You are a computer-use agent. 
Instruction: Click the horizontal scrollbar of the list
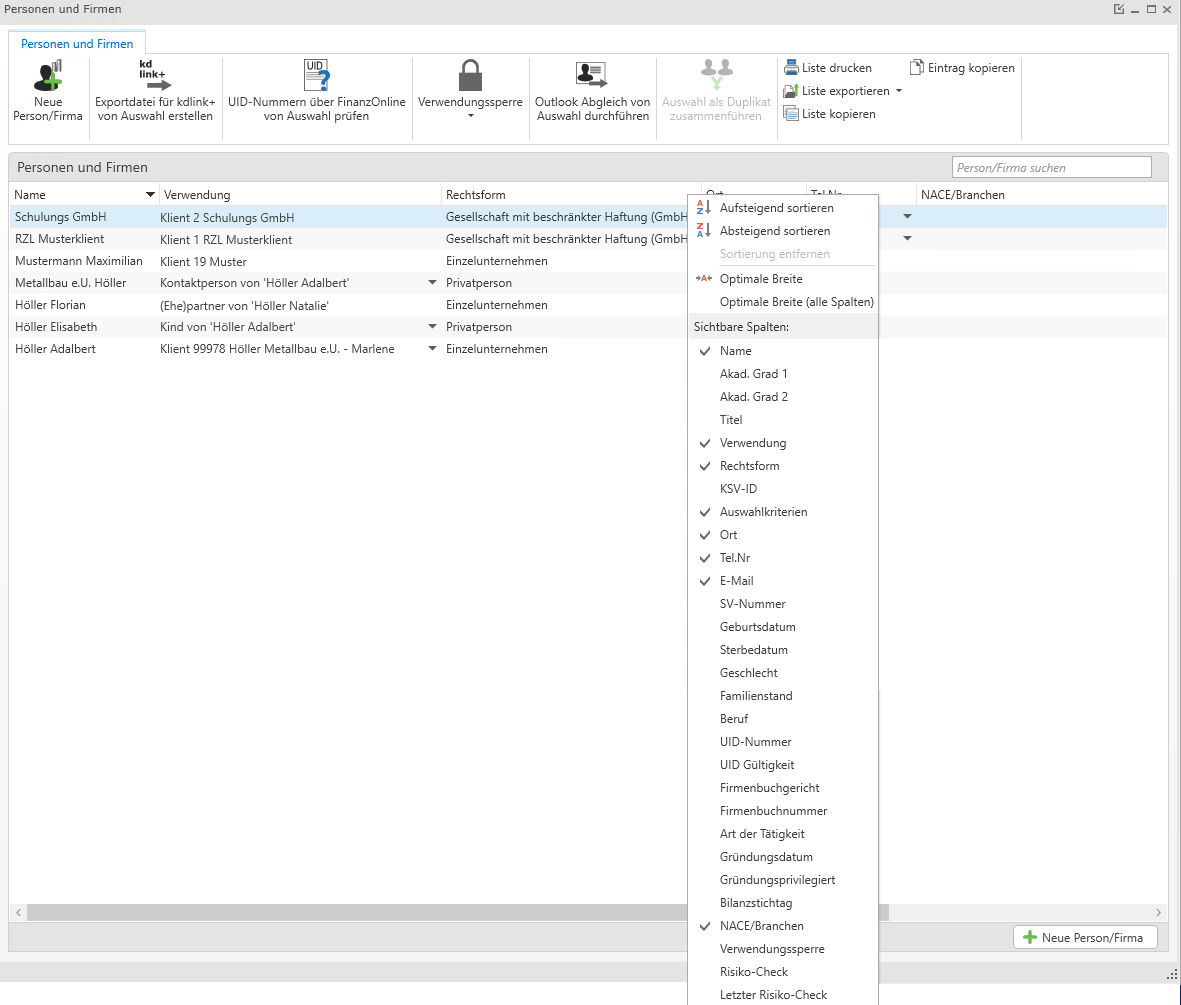tap(350, 912)
